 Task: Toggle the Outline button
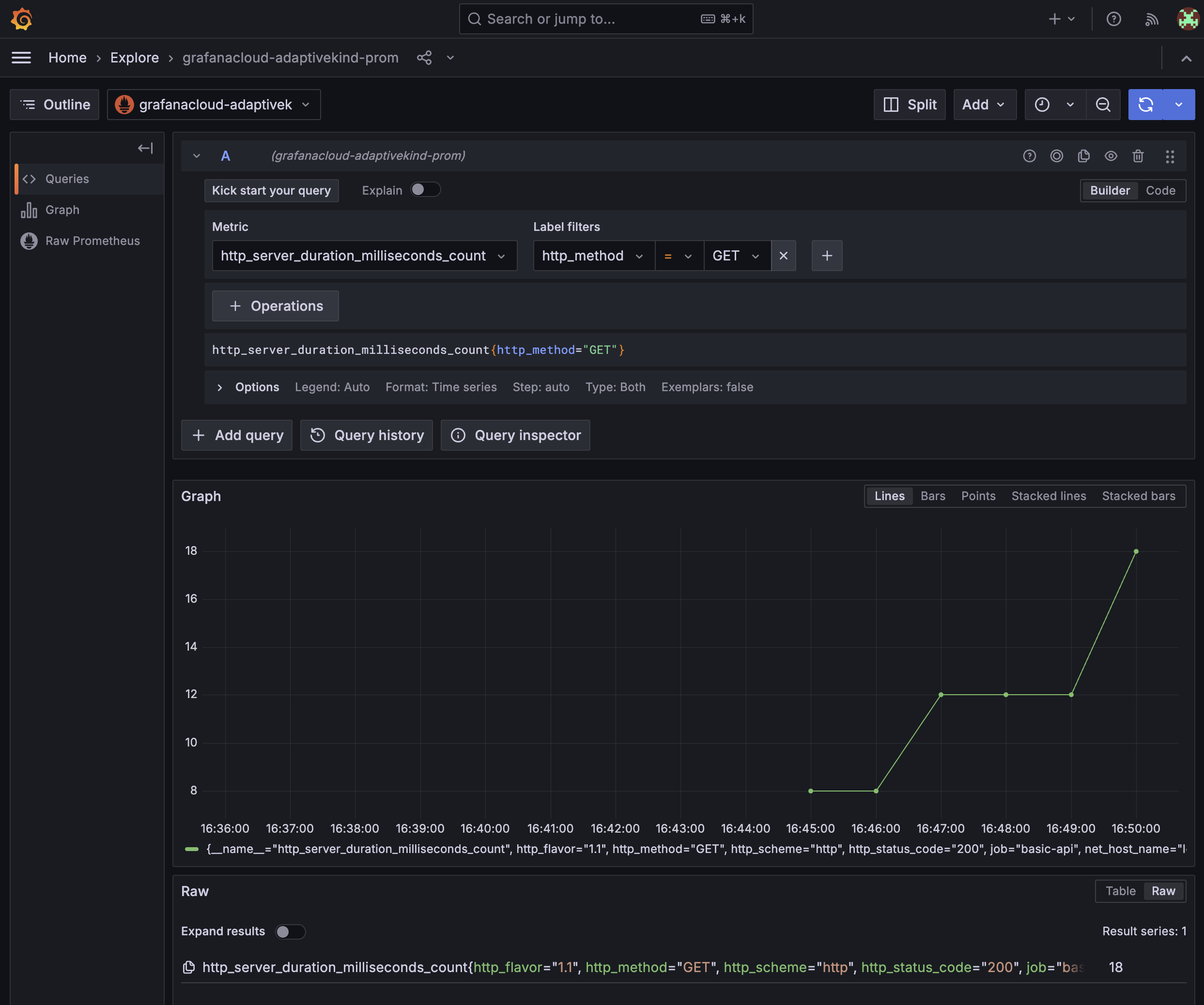click(x=54, y=104)
